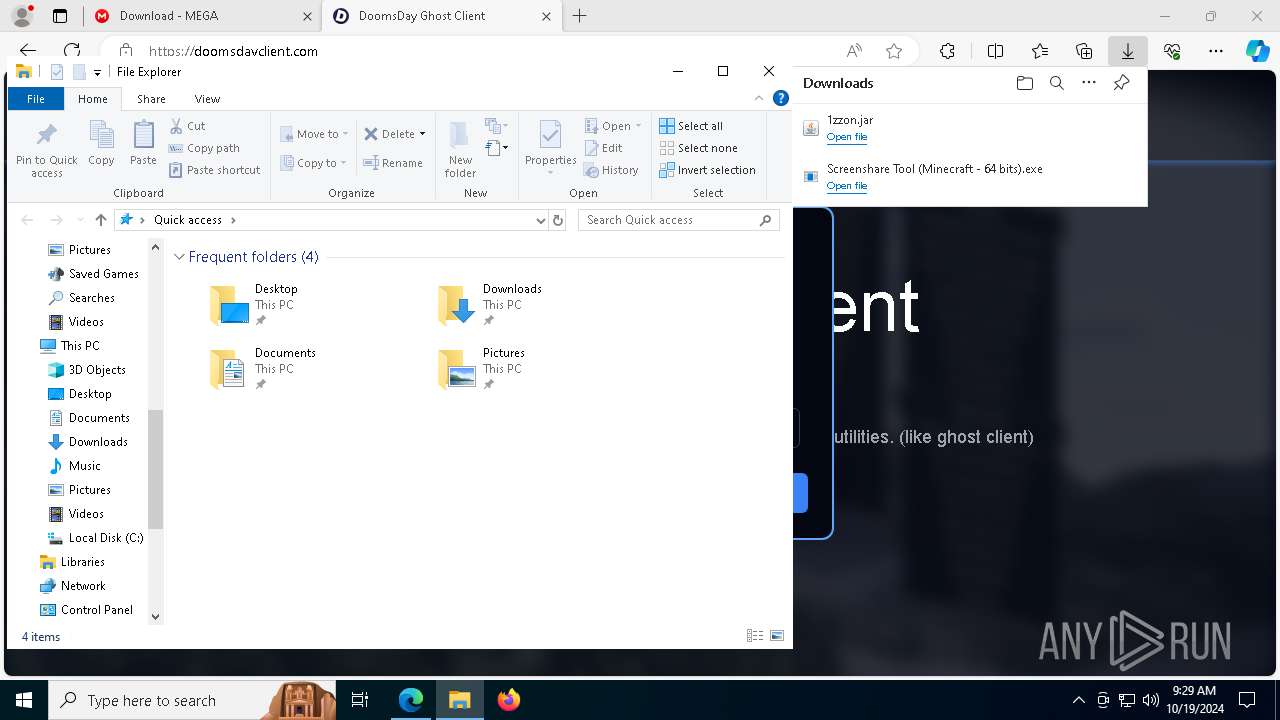Click Edit in the Open group

click(604, 148)
